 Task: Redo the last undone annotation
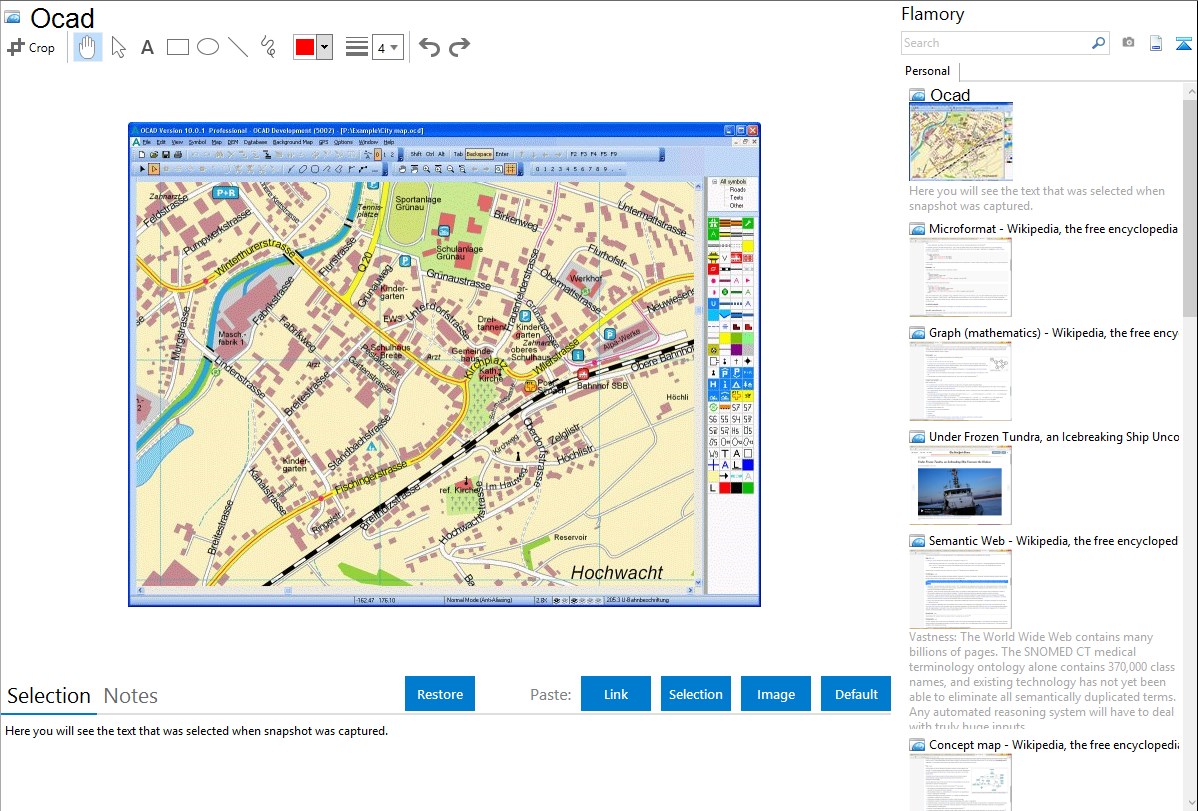pyautogui.click(x=459, y=47)
